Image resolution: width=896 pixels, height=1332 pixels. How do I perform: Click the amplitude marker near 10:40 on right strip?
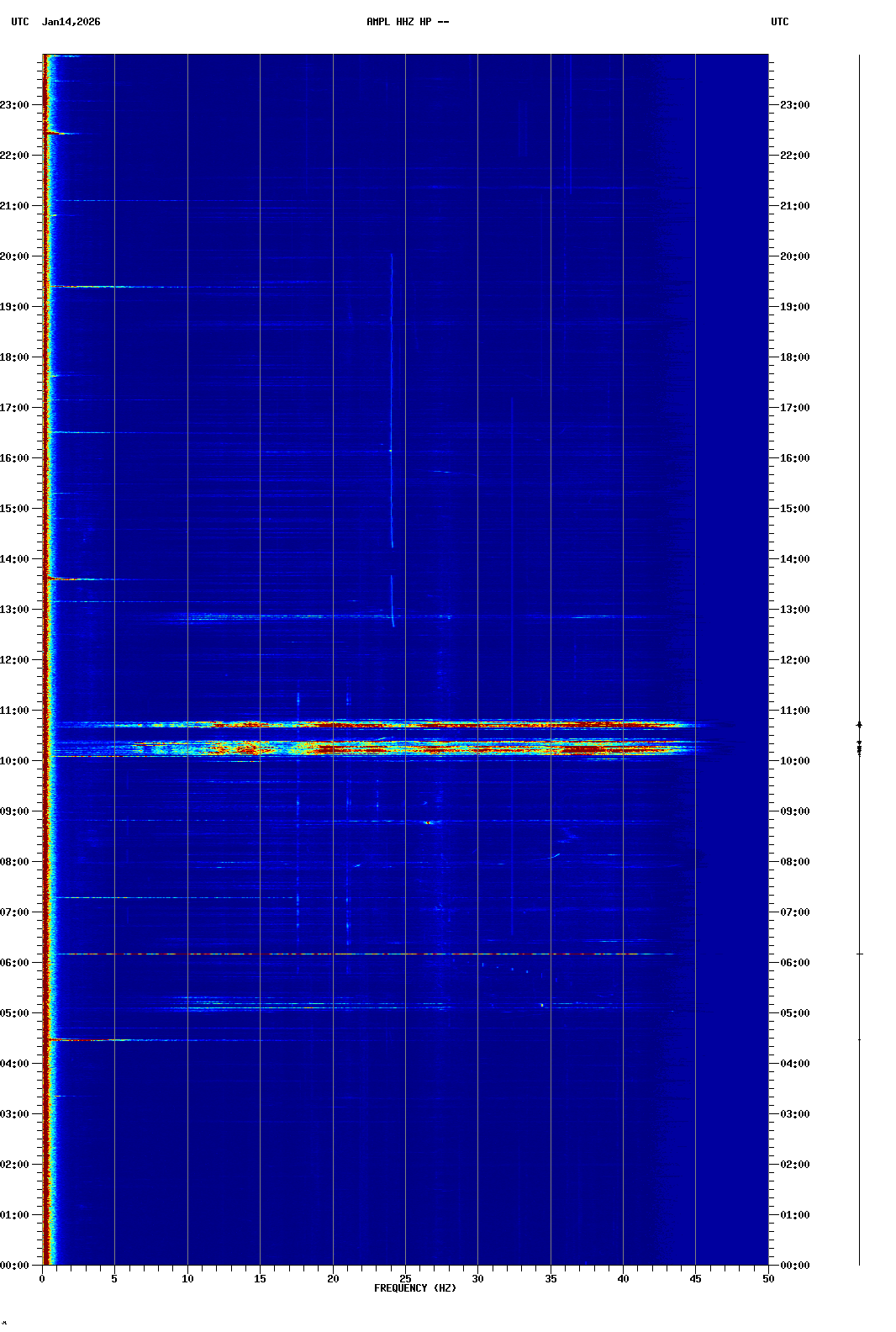pos(859,724)
